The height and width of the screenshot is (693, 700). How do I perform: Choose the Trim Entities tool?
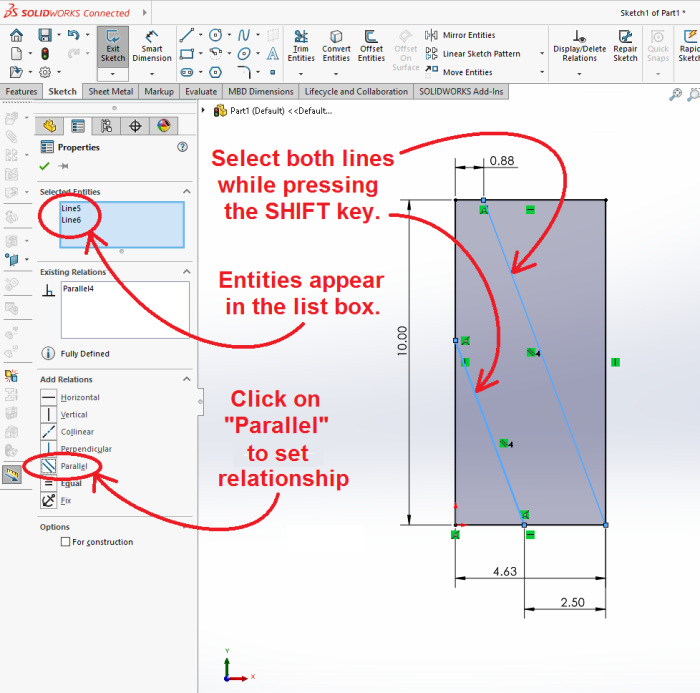pyautogui.click(x=301, y=45)
